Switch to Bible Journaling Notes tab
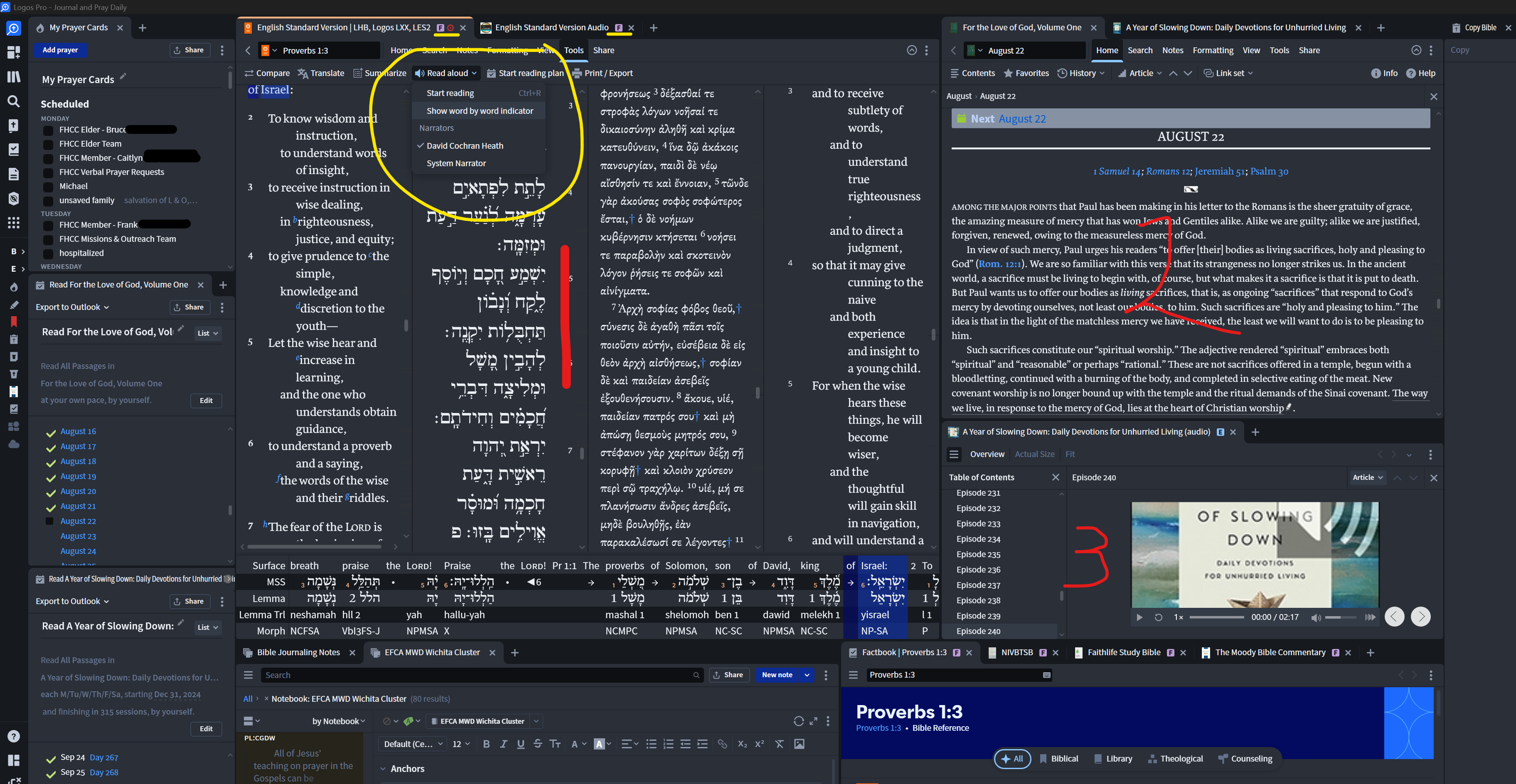This screenshot has width=1516, height=784. point(298,653)
